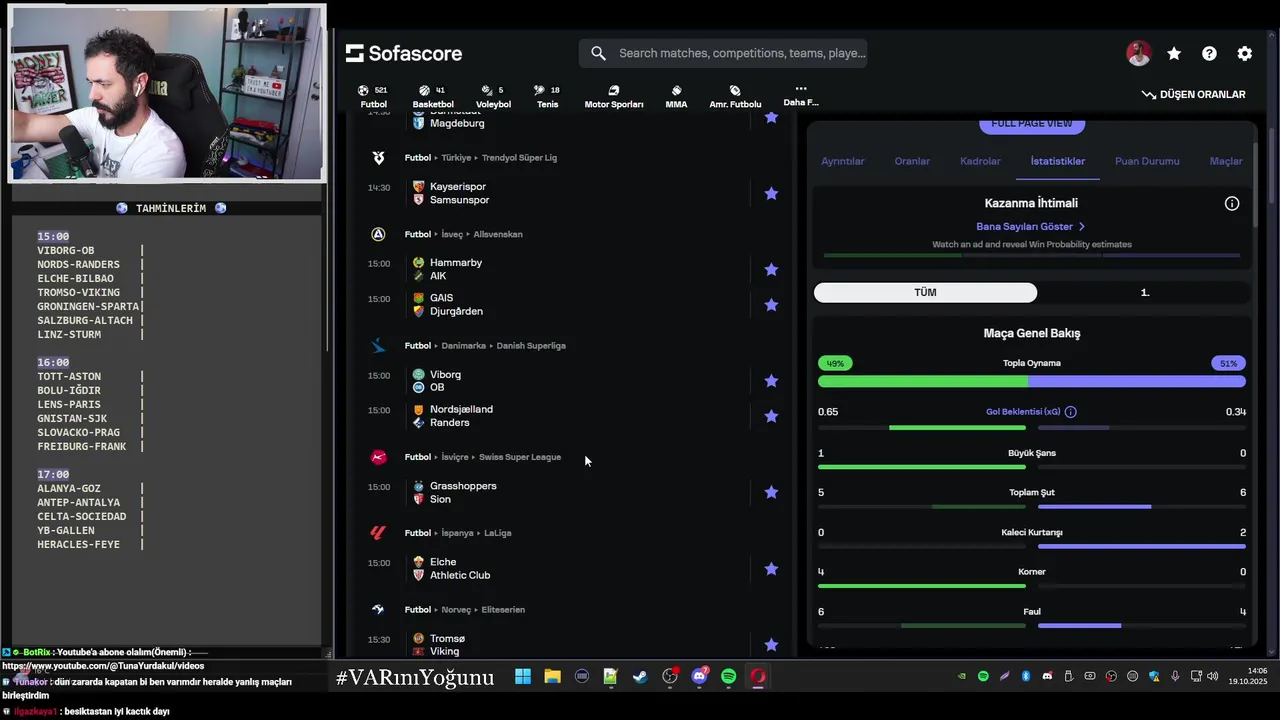Click the Gol Beklentisi xG info icon
The height and width of the screenshot is (720, 1280).
point(1070,412)
